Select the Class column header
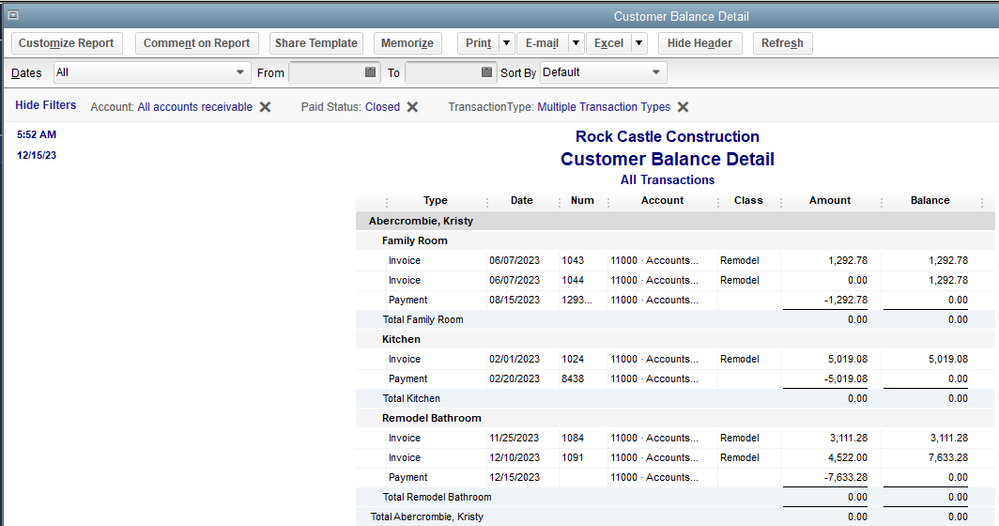Image resolution: width=999 pixels, height=526 pixels. [x=749, y=200]
